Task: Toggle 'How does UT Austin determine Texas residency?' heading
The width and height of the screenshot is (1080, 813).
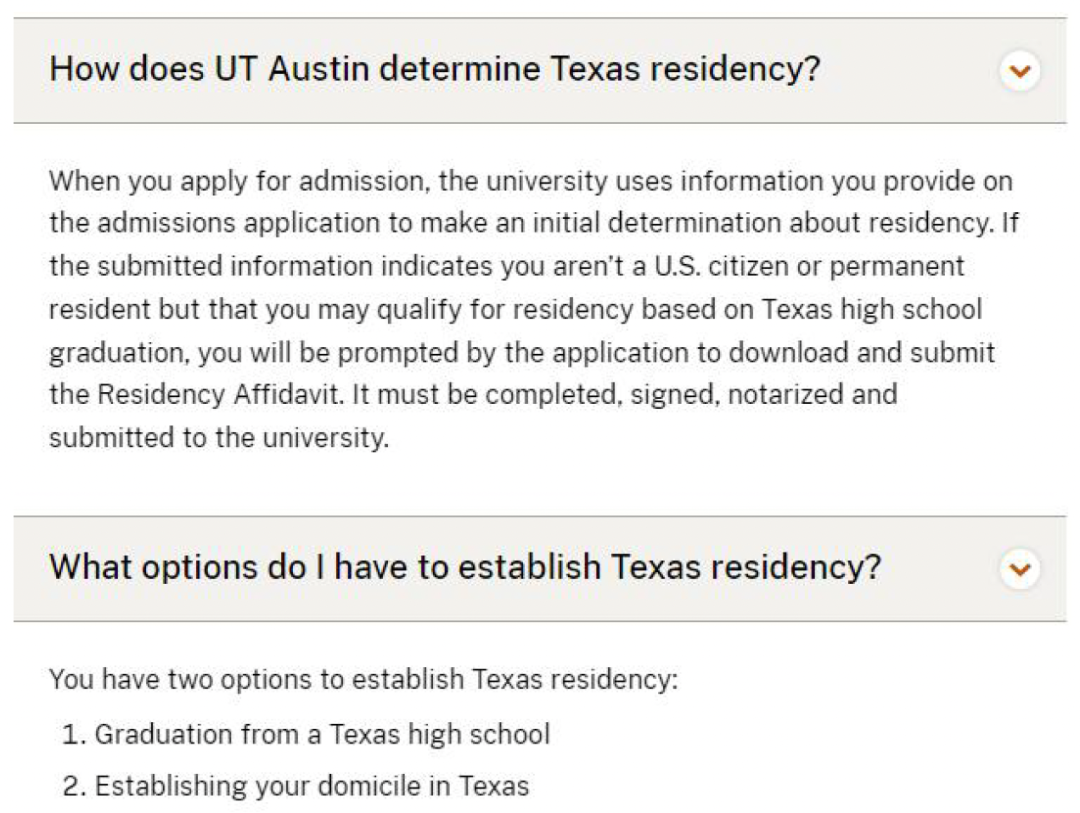Action: tap(435, 69)
